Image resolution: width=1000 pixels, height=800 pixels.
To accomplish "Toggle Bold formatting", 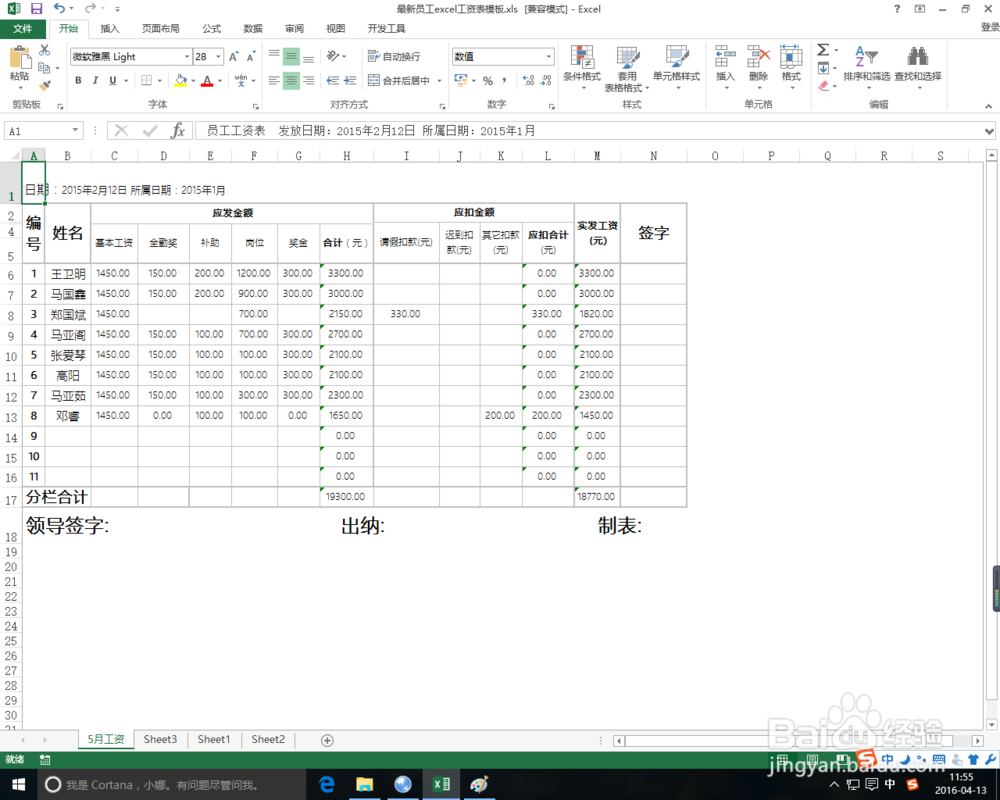I will tap(78, 80).
